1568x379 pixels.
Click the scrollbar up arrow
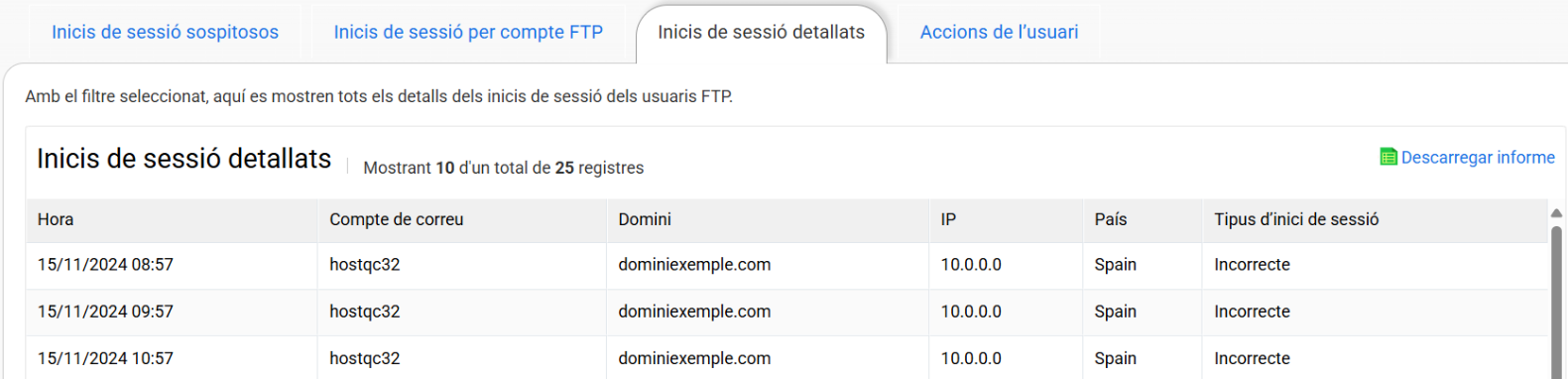[1556, 213]
